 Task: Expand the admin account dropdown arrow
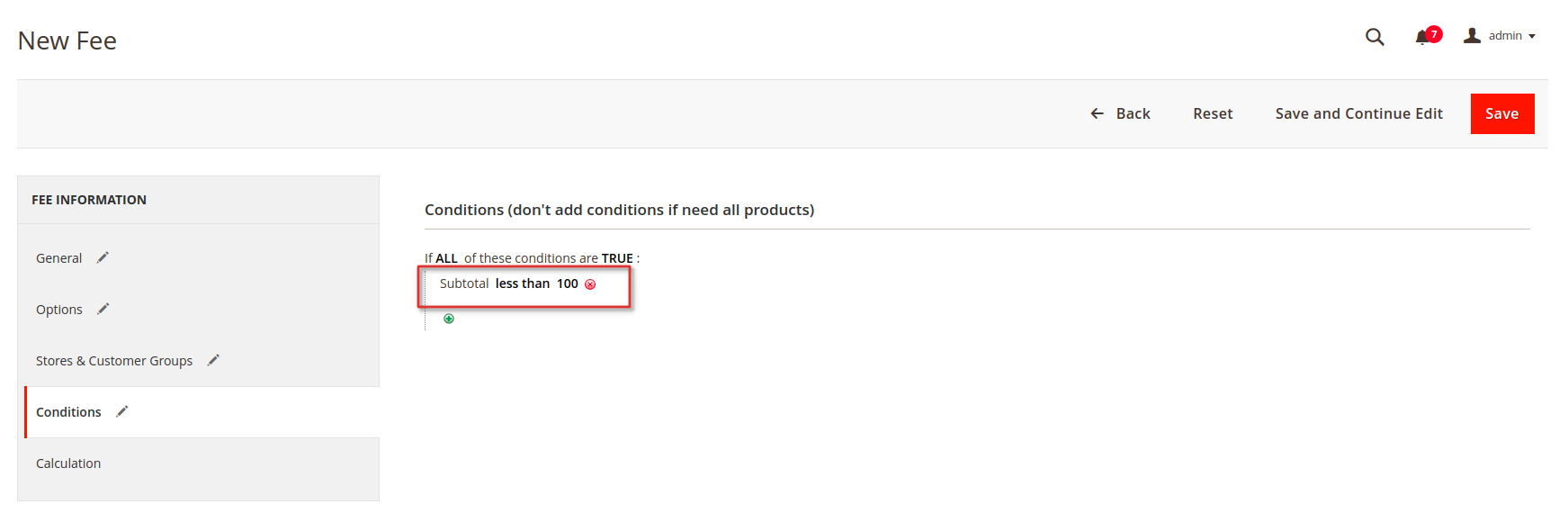point(1532,37)
